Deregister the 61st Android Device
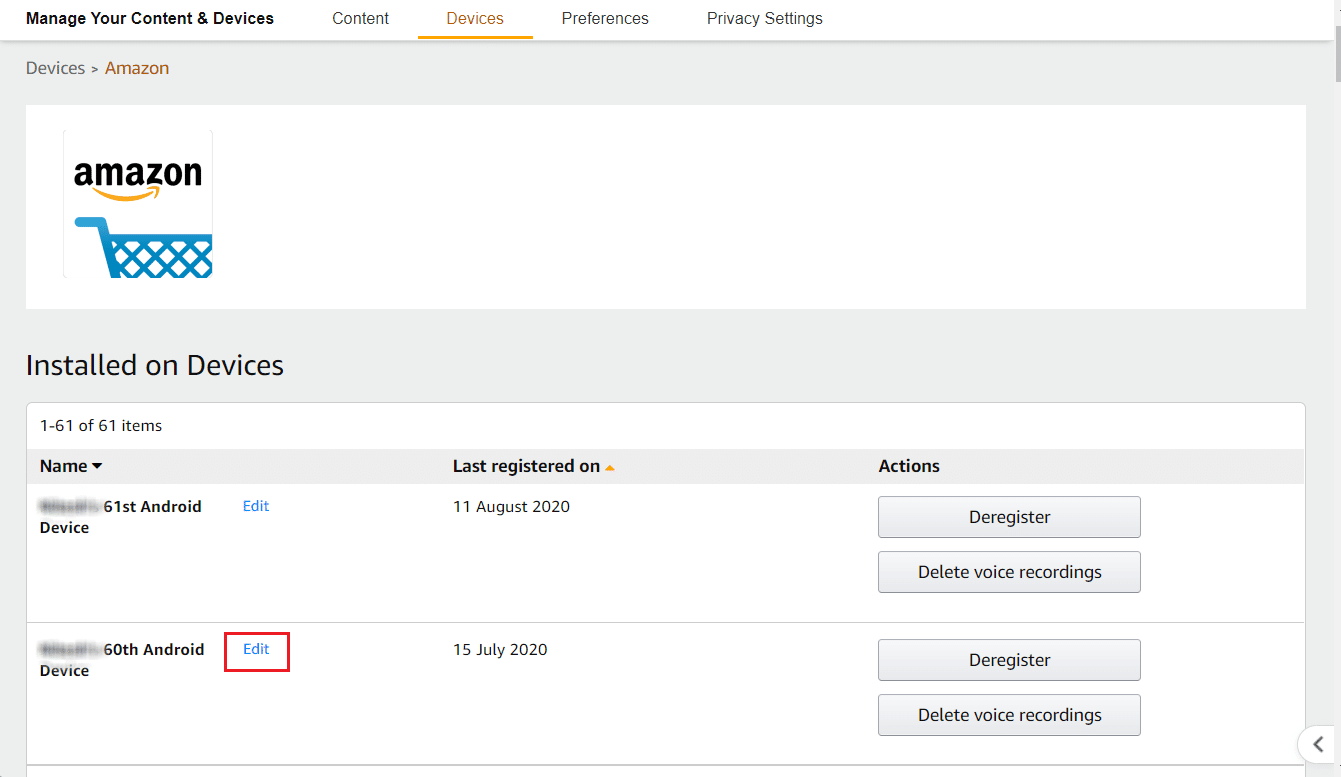Image resolution: width=1341 pixels, height=777 pixels. tap(1009, 517)
